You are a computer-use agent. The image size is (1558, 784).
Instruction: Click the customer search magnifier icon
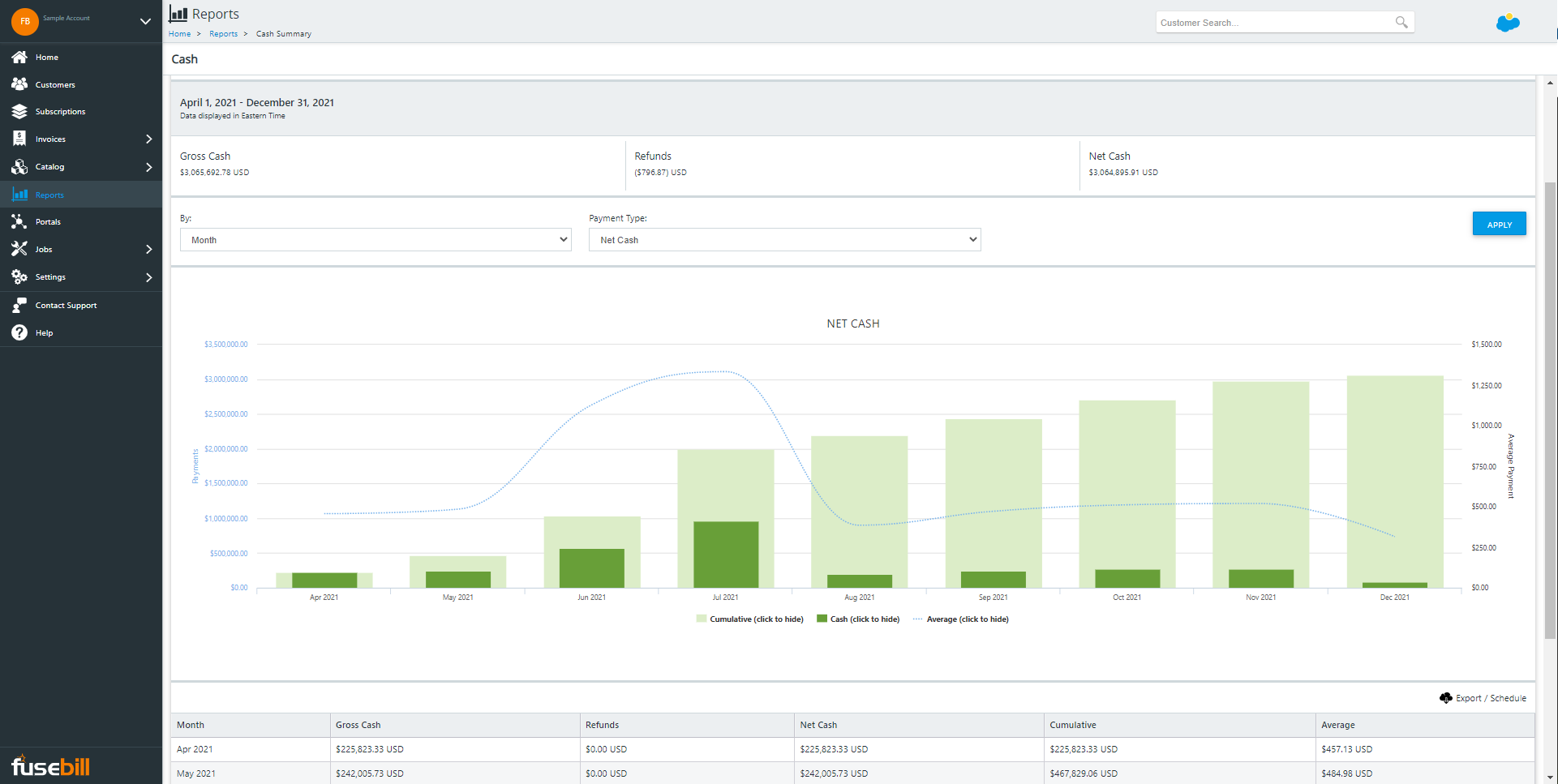1401,22
